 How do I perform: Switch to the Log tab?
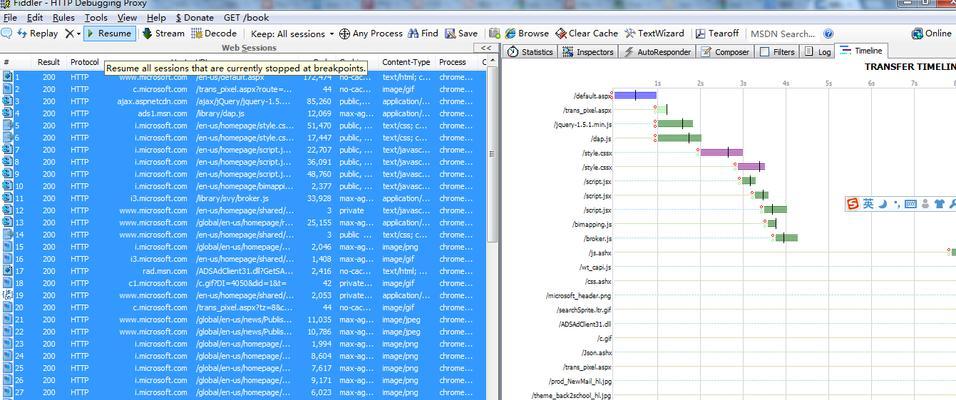point(818,52)
